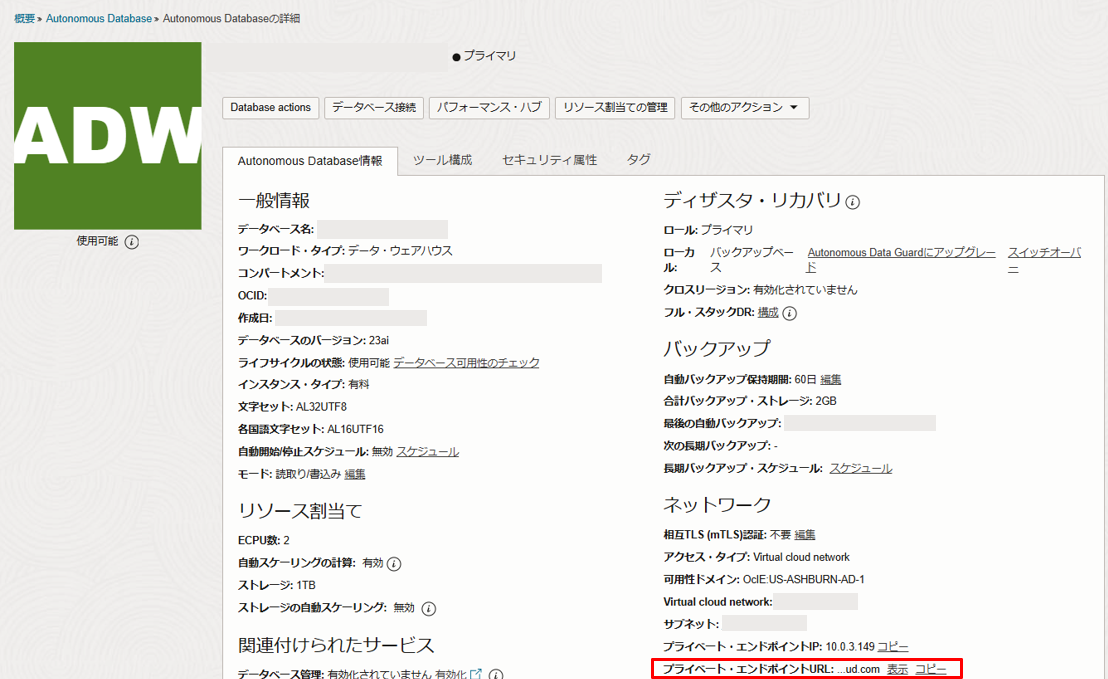Screen dimensions: 1108x679
Task: Click the 合計バックアップ・ストレージ 2GB value
Action: (x=826, y=401)
